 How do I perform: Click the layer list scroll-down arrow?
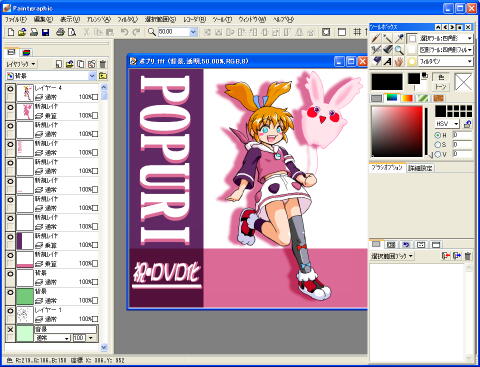(104, 347)
